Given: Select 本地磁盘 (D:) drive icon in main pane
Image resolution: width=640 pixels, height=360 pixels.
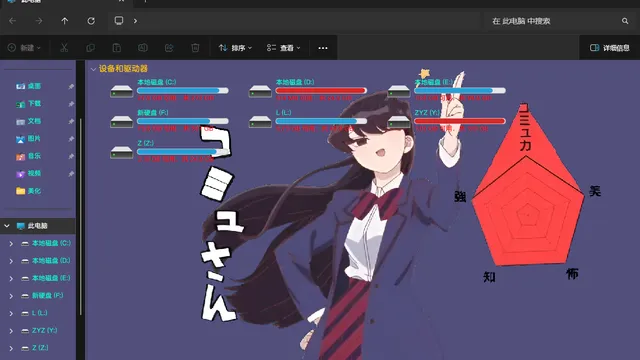Looking at the screenshot, I should pos(260,91).
